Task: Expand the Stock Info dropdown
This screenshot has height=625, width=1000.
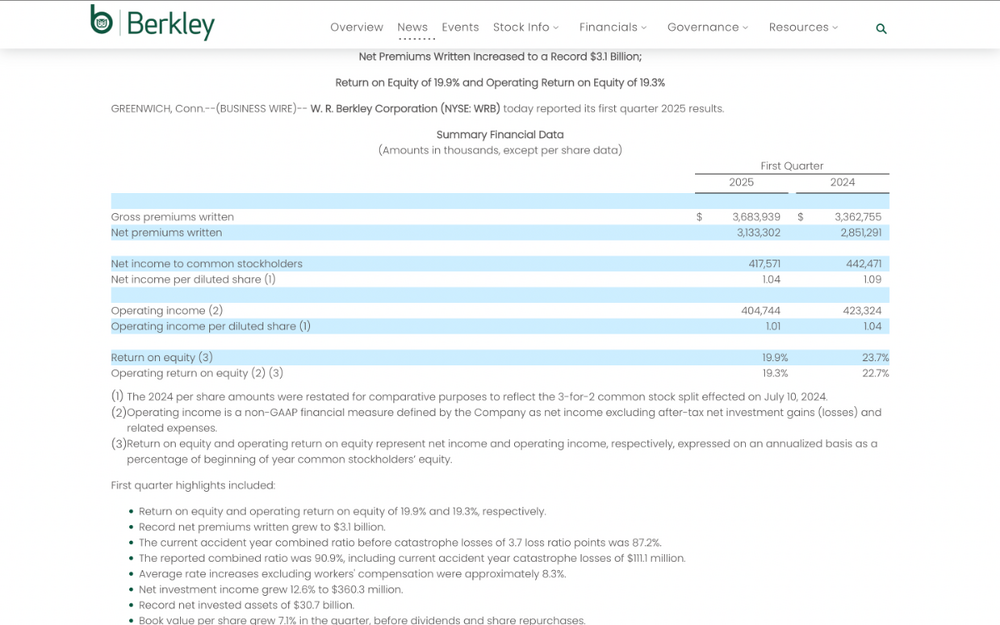Action: [x=526, y=27]
